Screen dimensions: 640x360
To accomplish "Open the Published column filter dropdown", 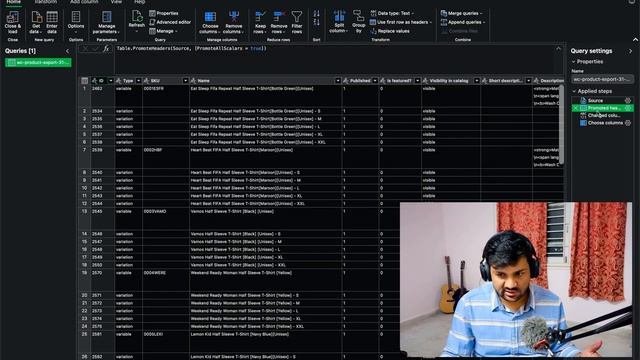I will (x=375, y=81).
